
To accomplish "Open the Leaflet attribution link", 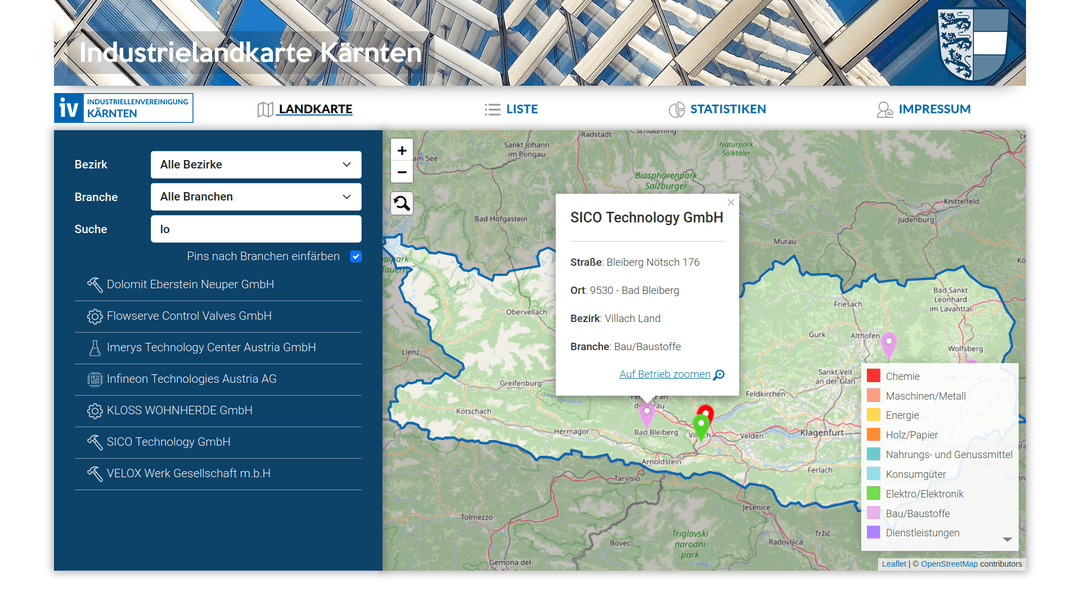I will coord(893,564).
